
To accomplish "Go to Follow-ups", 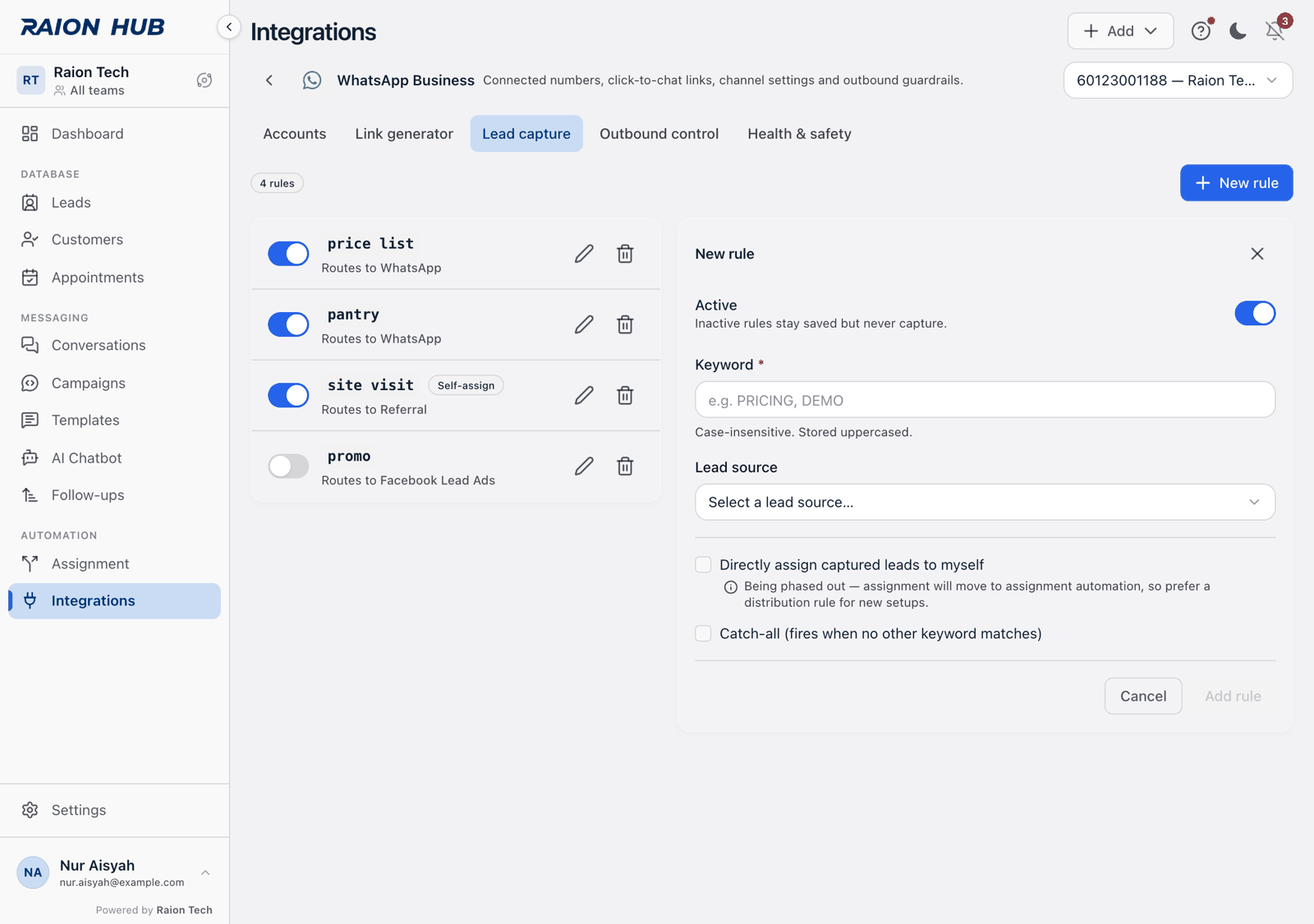I will click(114, 495).
